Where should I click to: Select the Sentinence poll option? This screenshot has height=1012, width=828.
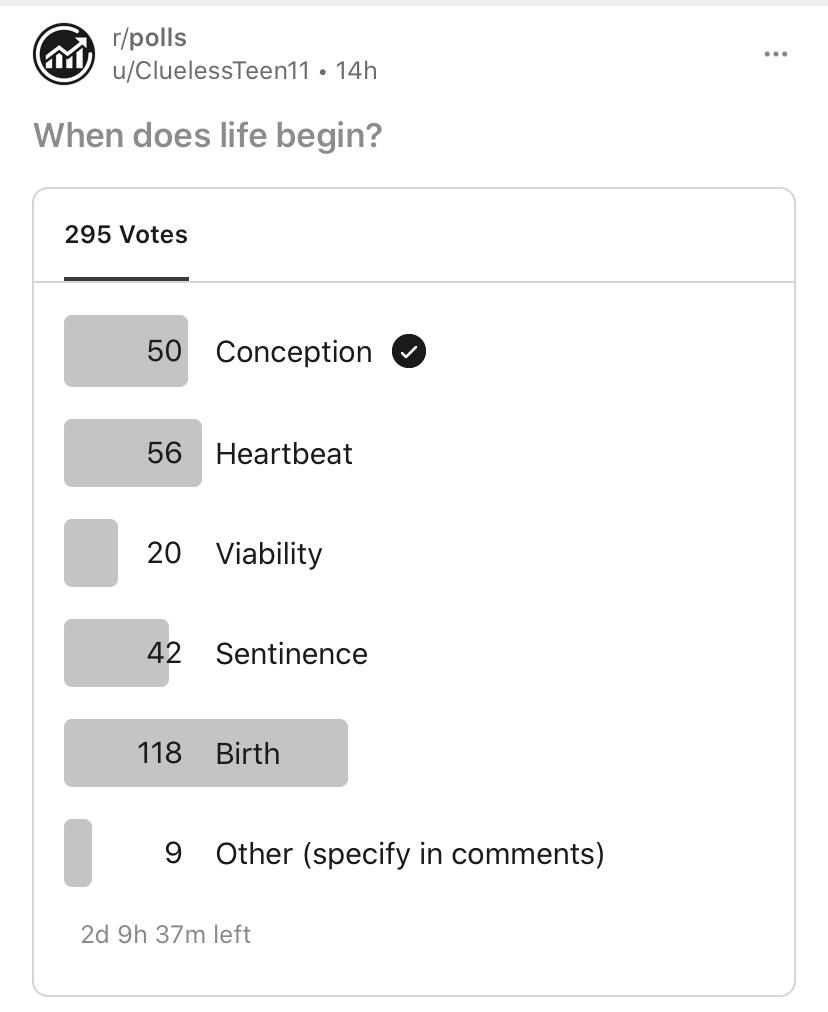[x=291, y=654]
